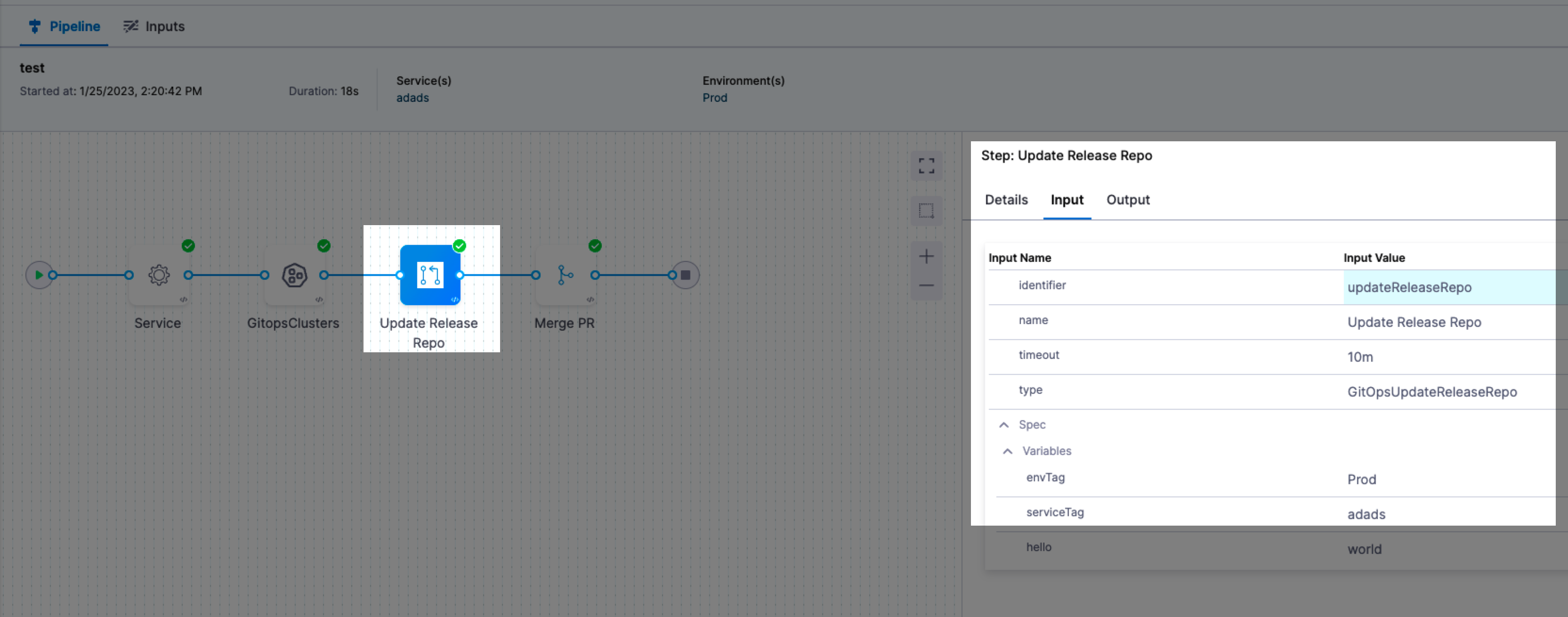Select the Merge PR step icon

pos(565,275)
